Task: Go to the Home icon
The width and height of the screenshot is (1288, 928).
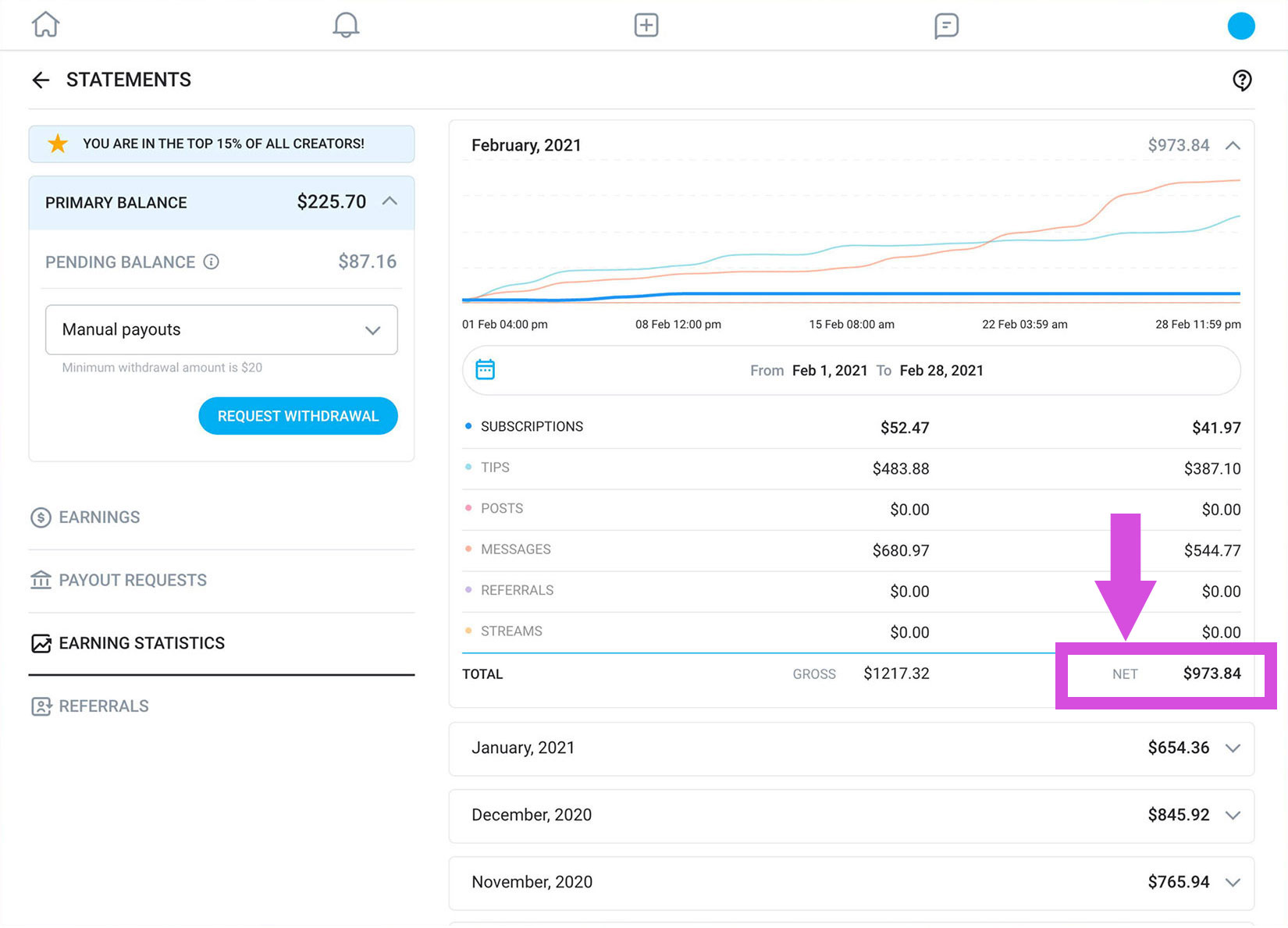Action: 45,25
